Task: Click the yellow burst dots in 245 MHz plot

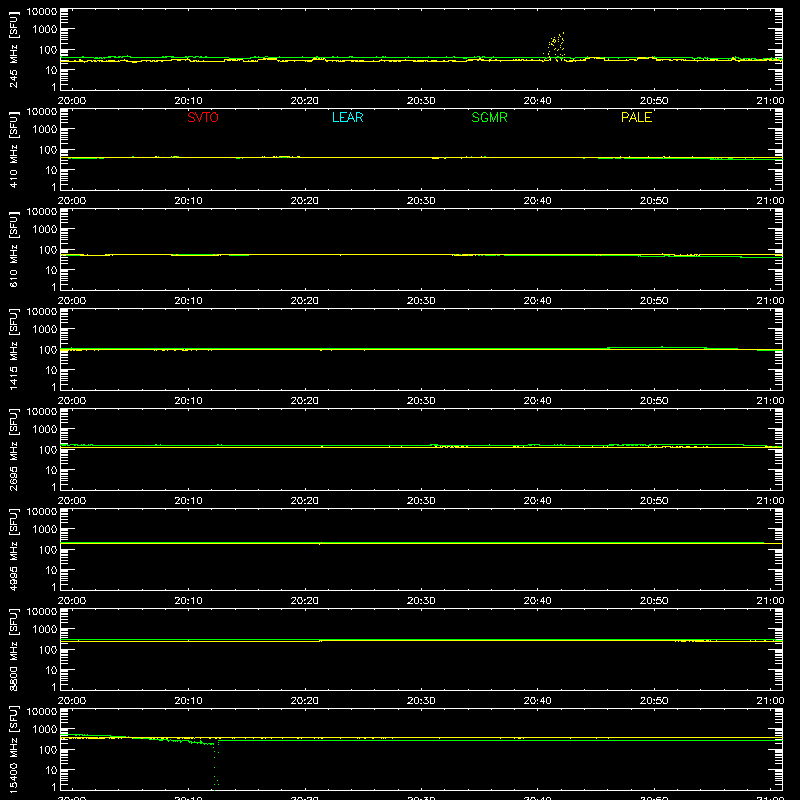Action: pyautogui.click(x=555, y=46)
